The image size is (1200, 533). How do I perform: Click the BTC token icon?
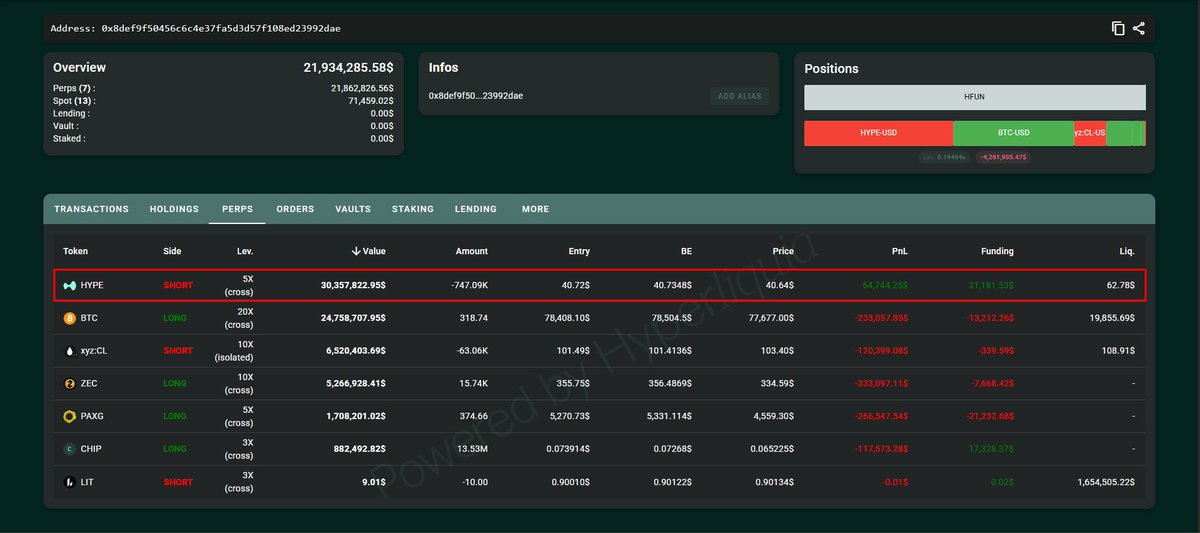pyautogui.click(x=70, y=318)
